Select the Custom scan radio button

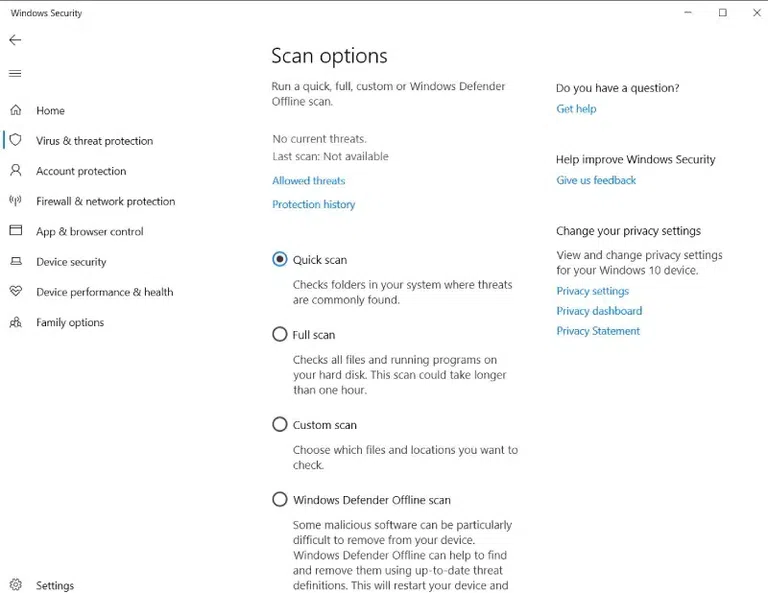point(280,424)
